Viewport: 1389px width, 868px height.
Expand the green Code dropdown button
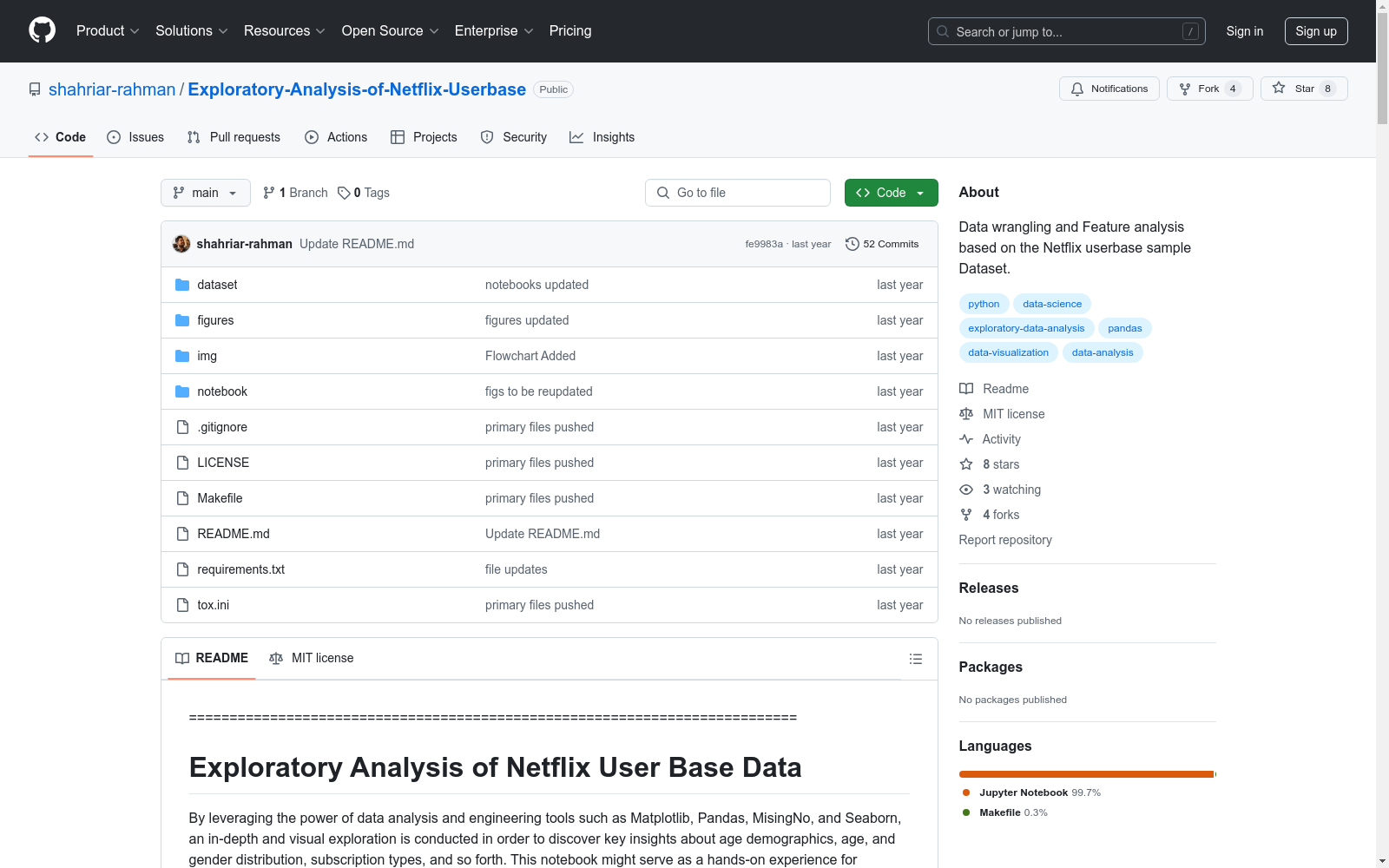pos(891,193)
